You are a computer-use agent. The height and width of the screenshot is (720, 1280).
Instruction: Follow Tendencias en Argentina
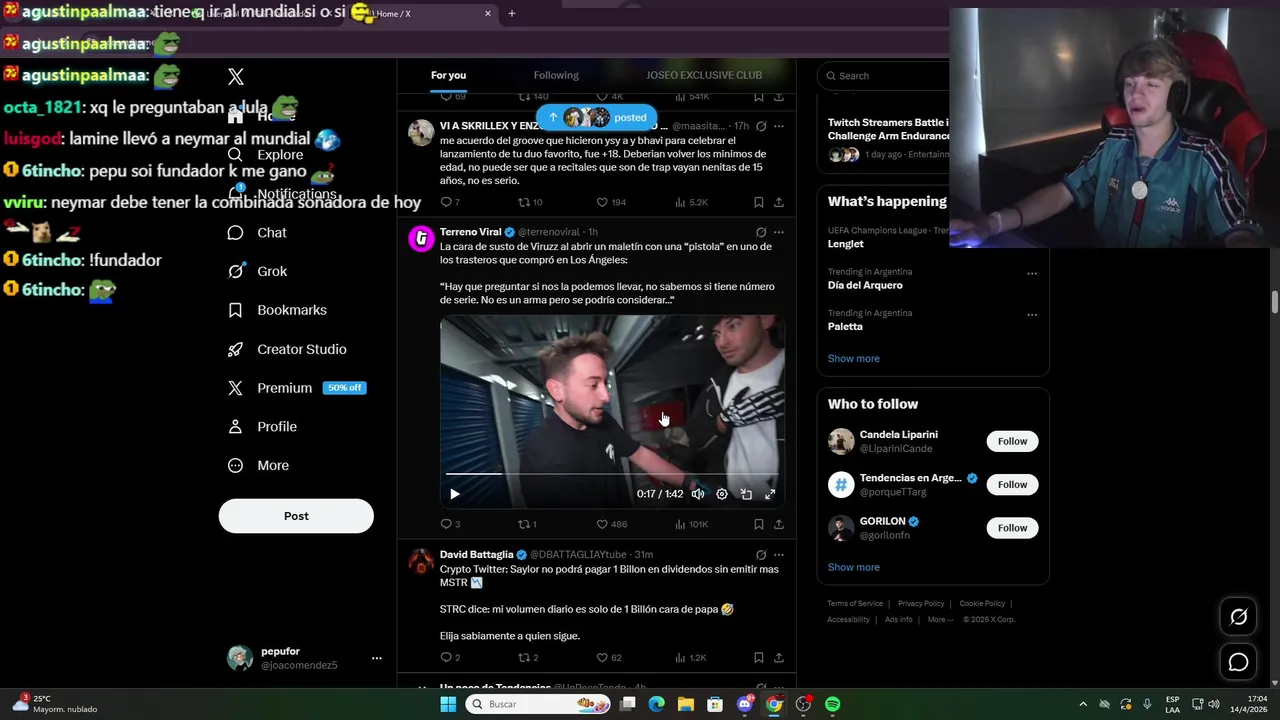[1012, 485]
